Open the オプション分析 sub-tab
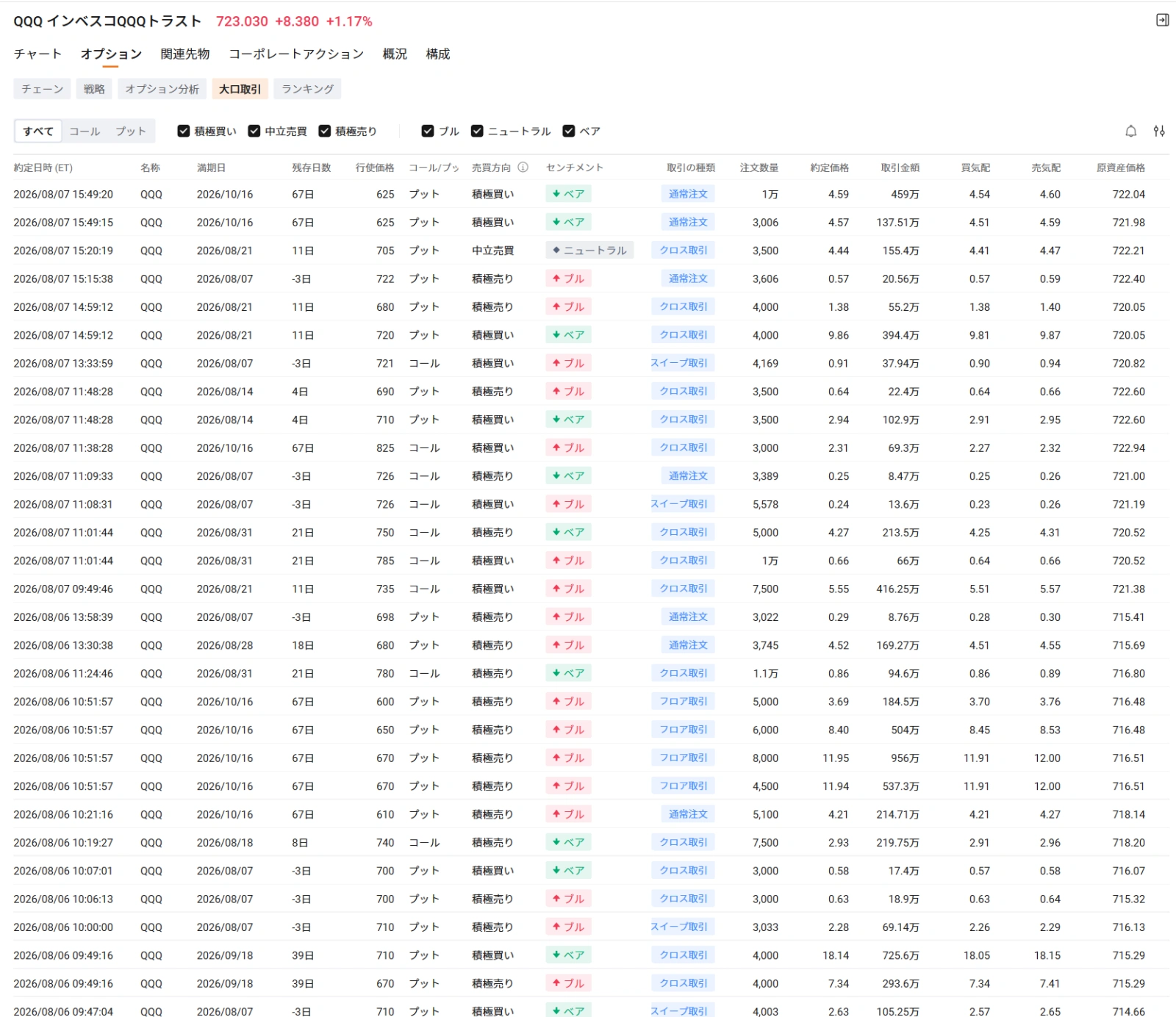The image size is (1176, 1017). (x=162, y=89)
